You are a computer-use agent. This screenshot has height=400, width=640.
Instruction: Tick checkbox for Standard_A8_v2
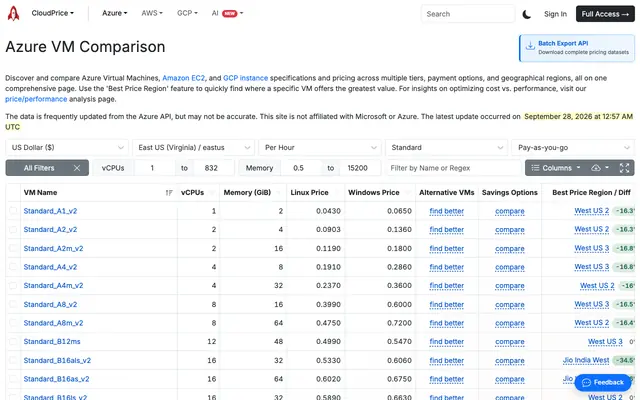click(13, 304)
